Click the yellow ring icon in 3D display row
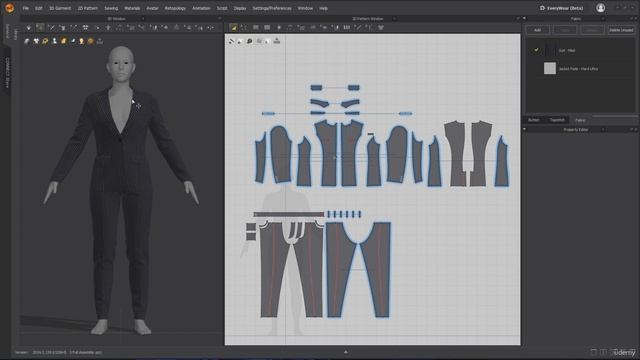The image size is (640, 360). [45, 41]
